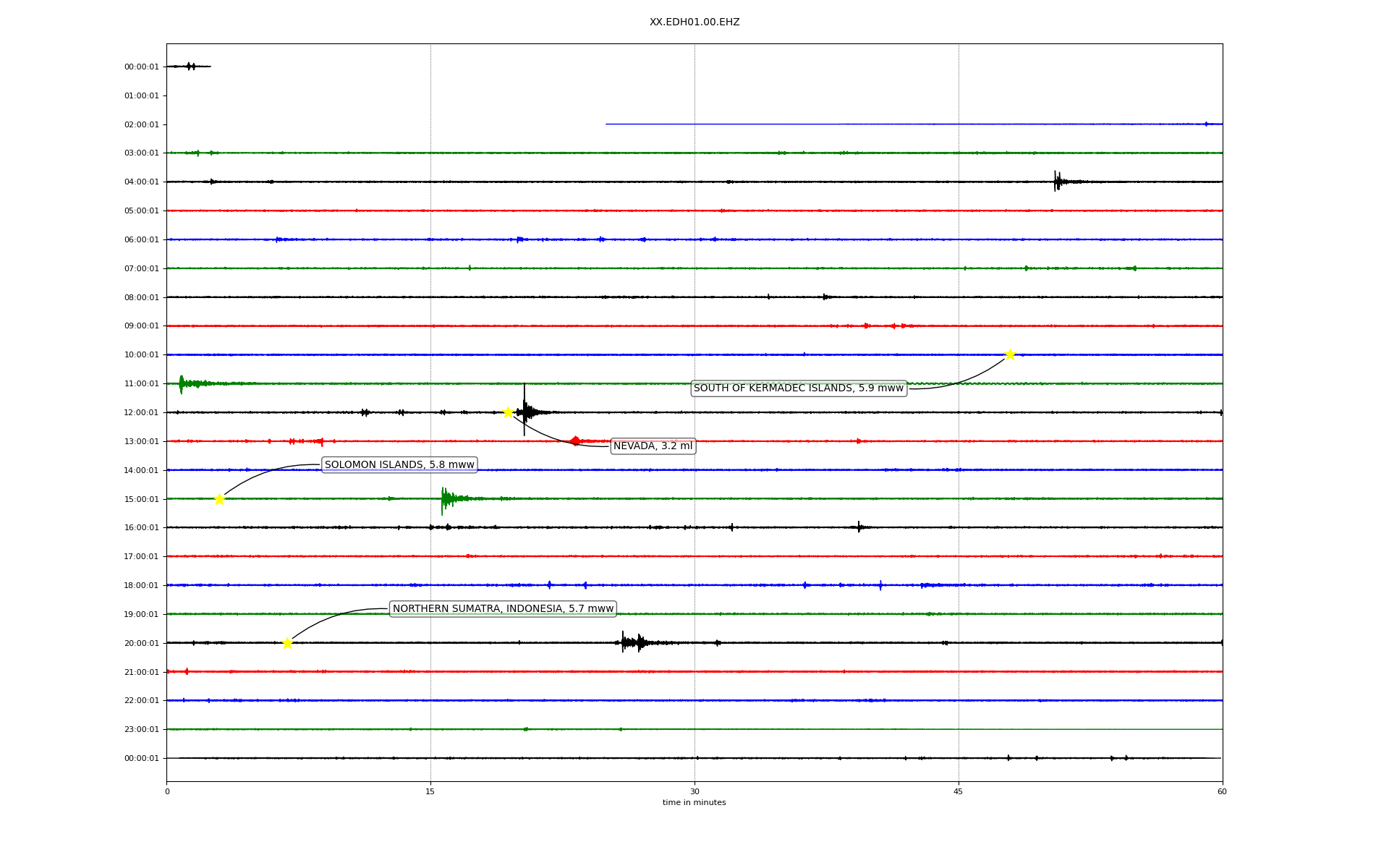This screenshot has height=868, width=1389.
Task: Click the 04:00:01 row time label
Action: 141,182
